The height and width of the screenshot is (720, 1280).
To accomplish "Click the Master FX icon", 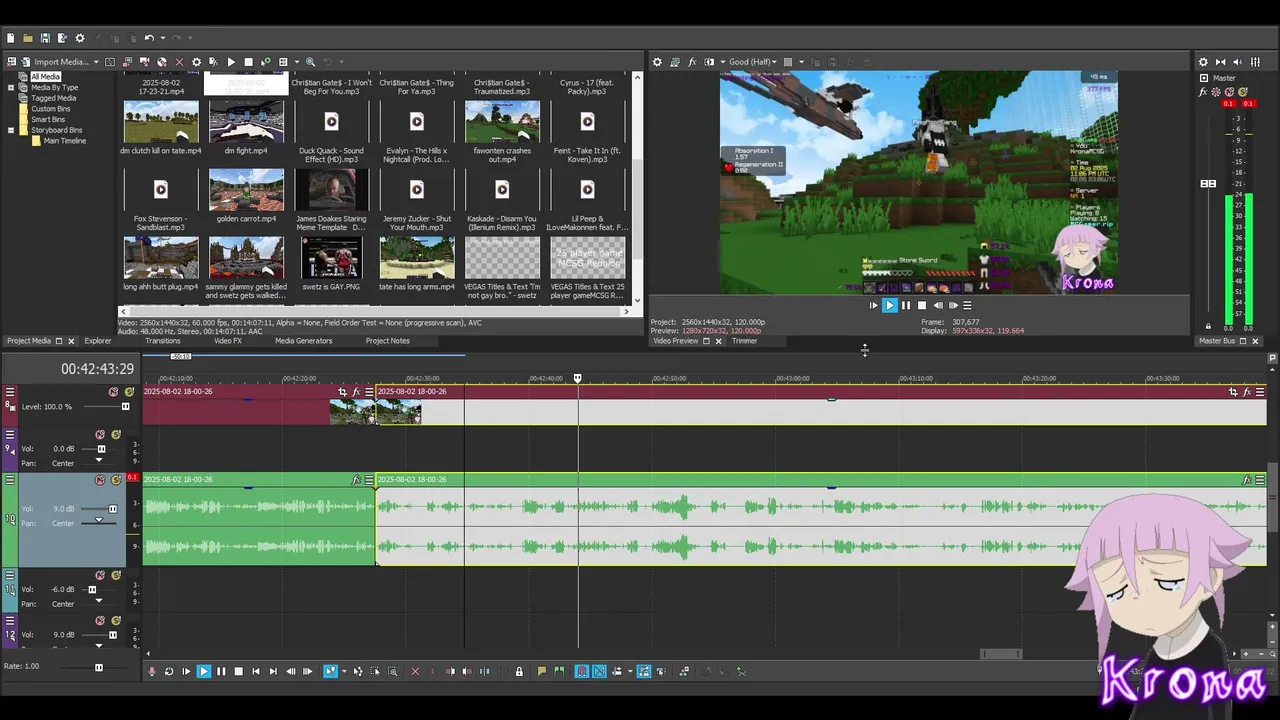I will pyautogui.click(x=1203, y=92).
